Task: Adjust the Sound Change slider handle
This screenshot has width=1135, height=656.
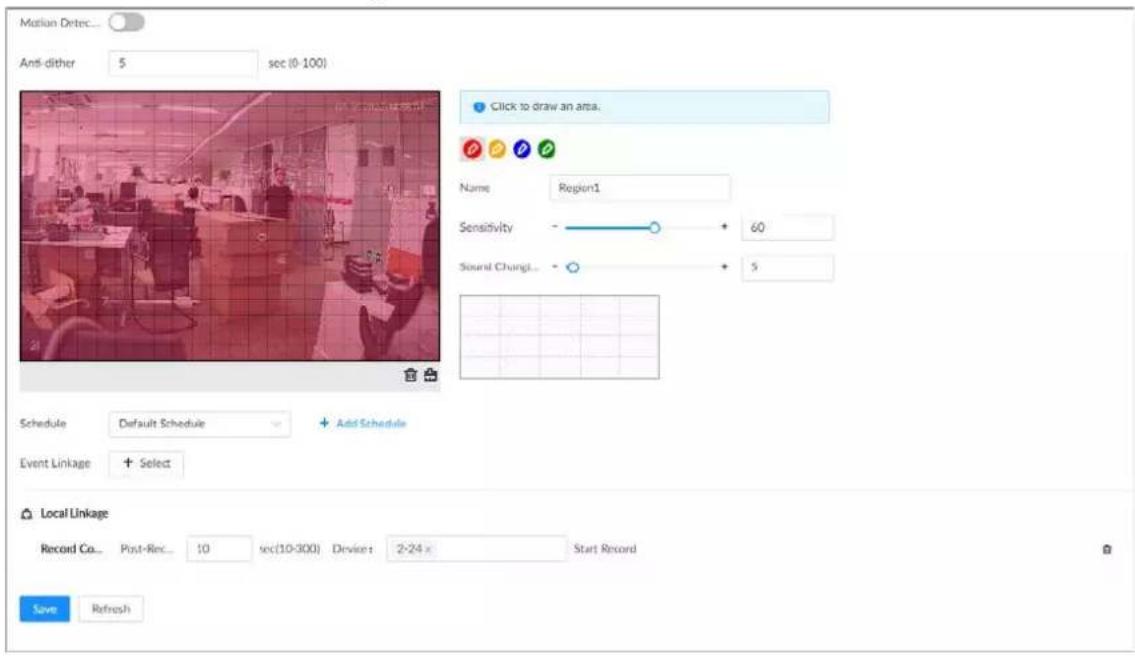Action: [573, 267]
